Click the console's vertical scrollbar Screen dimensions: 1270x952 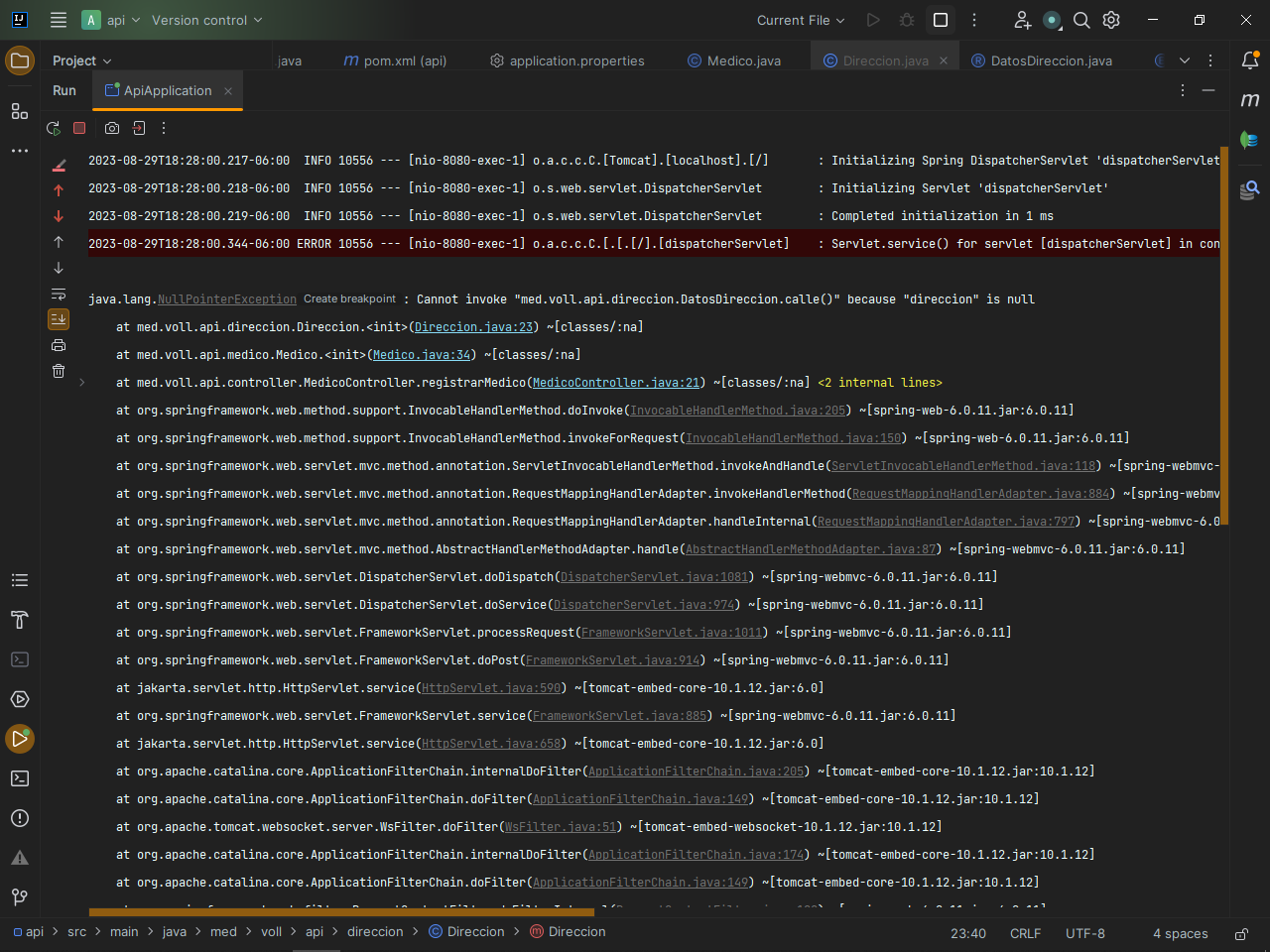coord(1224,335)
